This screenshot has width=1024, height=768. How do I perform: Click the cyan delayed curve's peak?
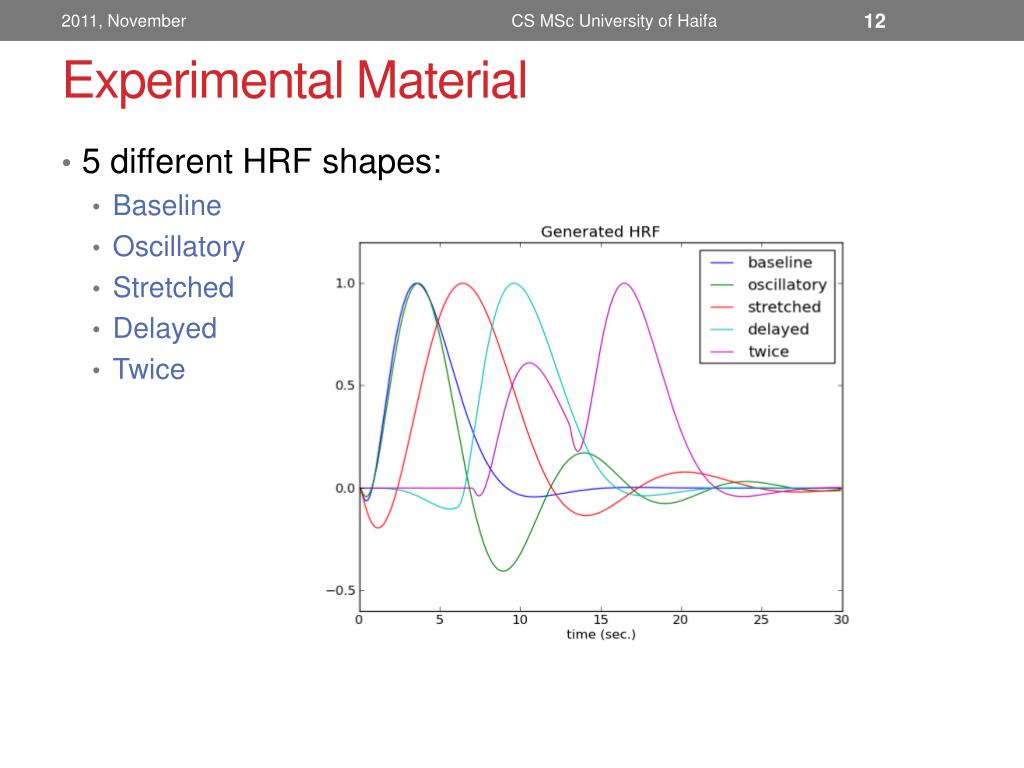pyautogui.click(x=515, y=283)
